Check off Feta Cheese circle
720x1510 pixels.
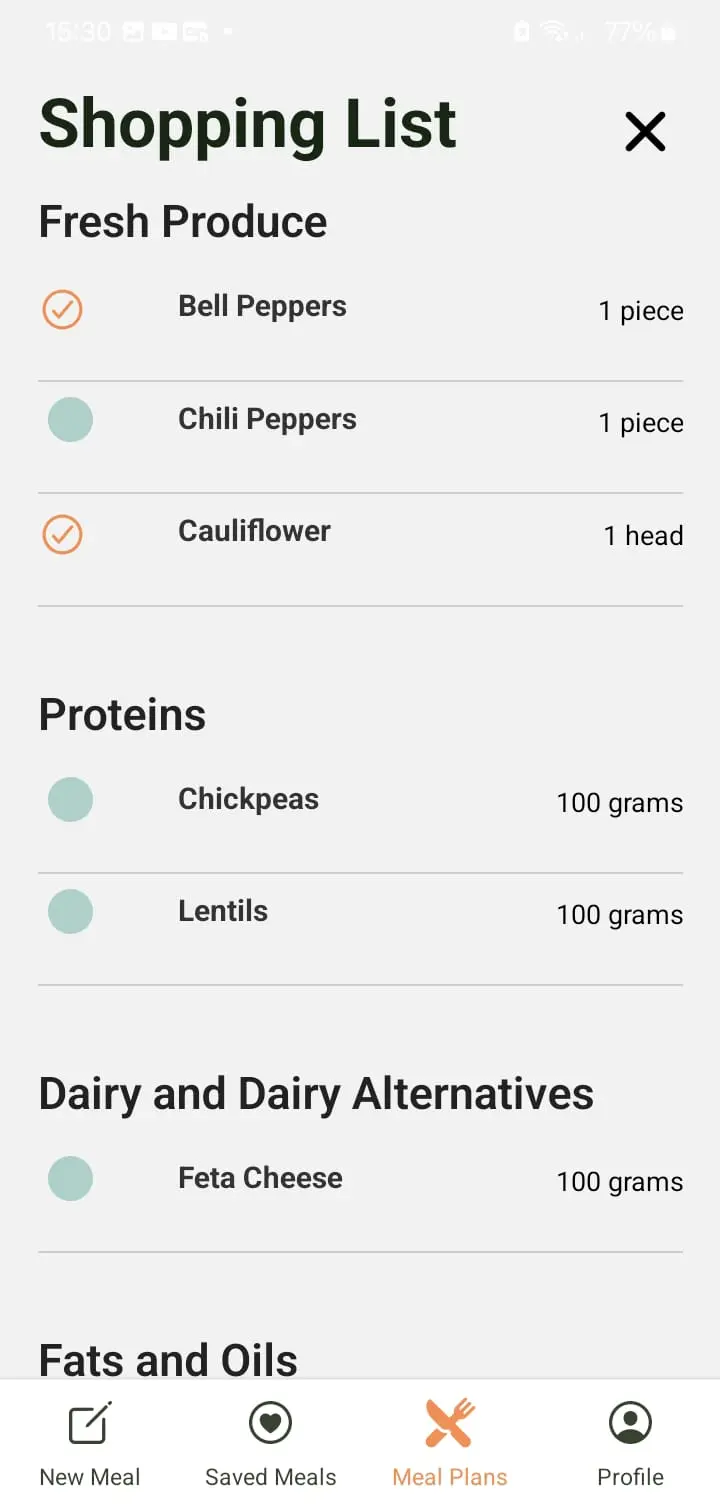click(70, 1179)
